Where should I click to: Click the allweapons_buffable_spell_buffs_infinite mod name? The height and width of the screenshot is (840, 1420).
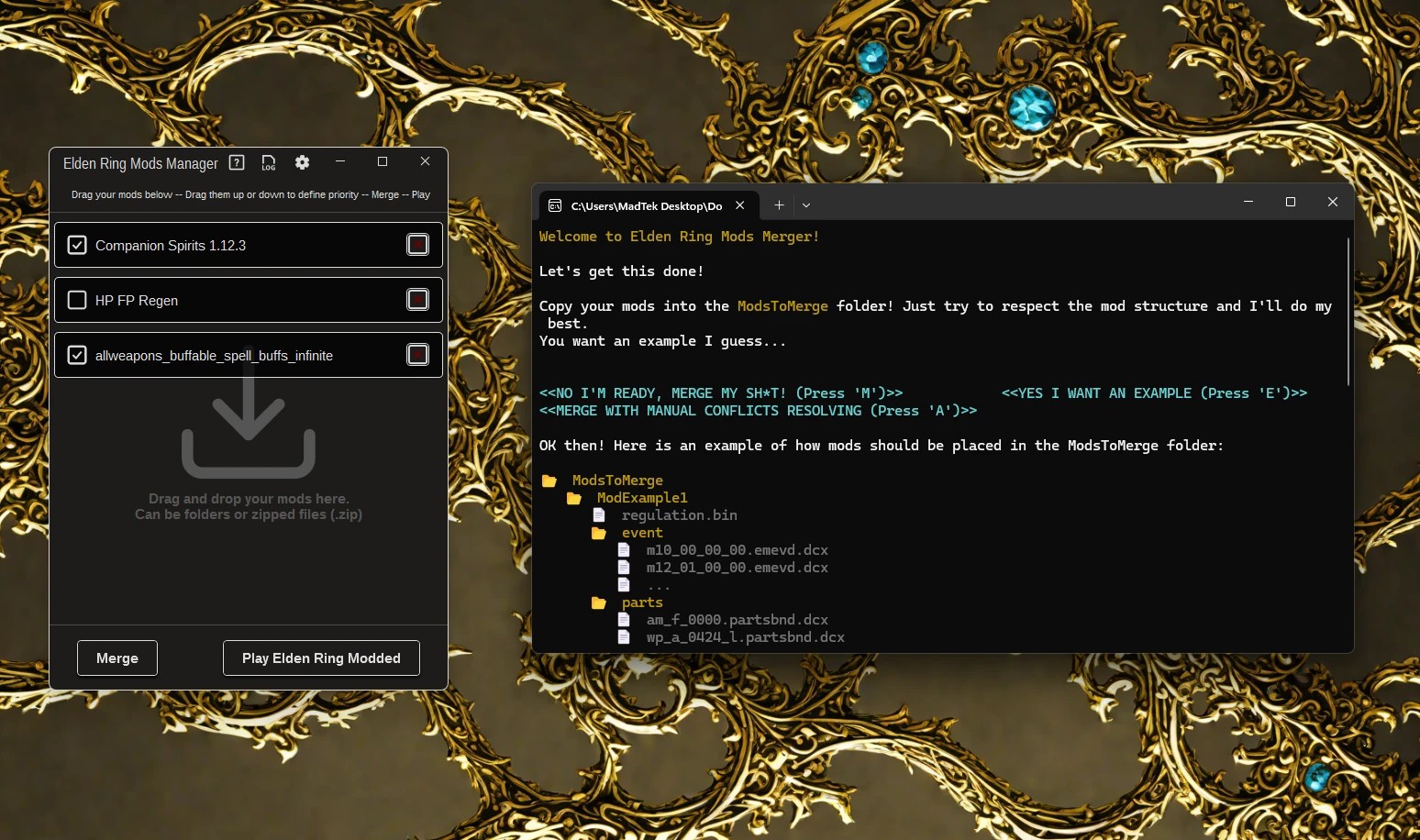[x=214, y=356]
